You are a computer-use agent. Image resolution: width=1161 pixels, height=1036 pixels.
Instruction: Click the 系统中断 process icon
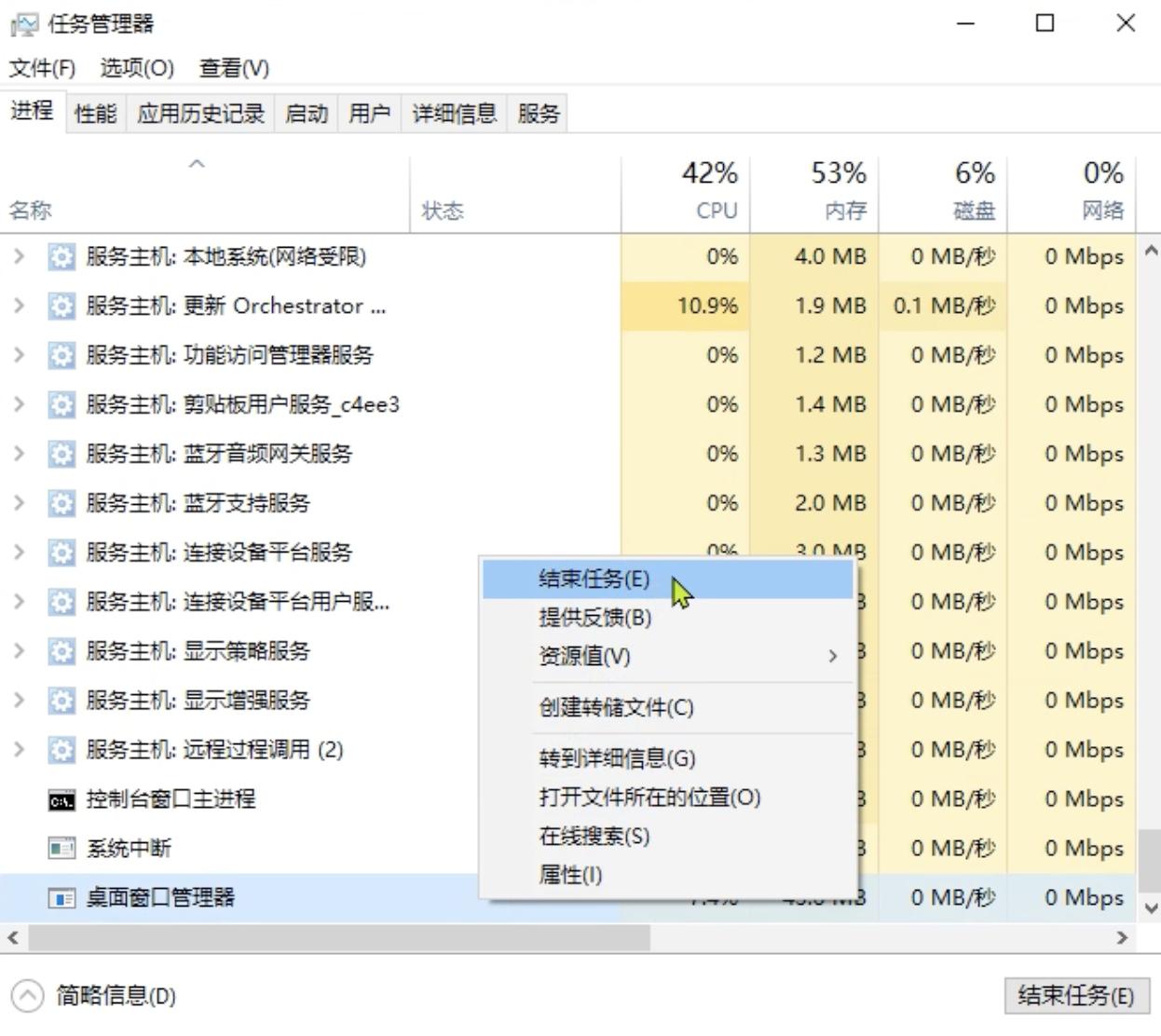[61, 848]
